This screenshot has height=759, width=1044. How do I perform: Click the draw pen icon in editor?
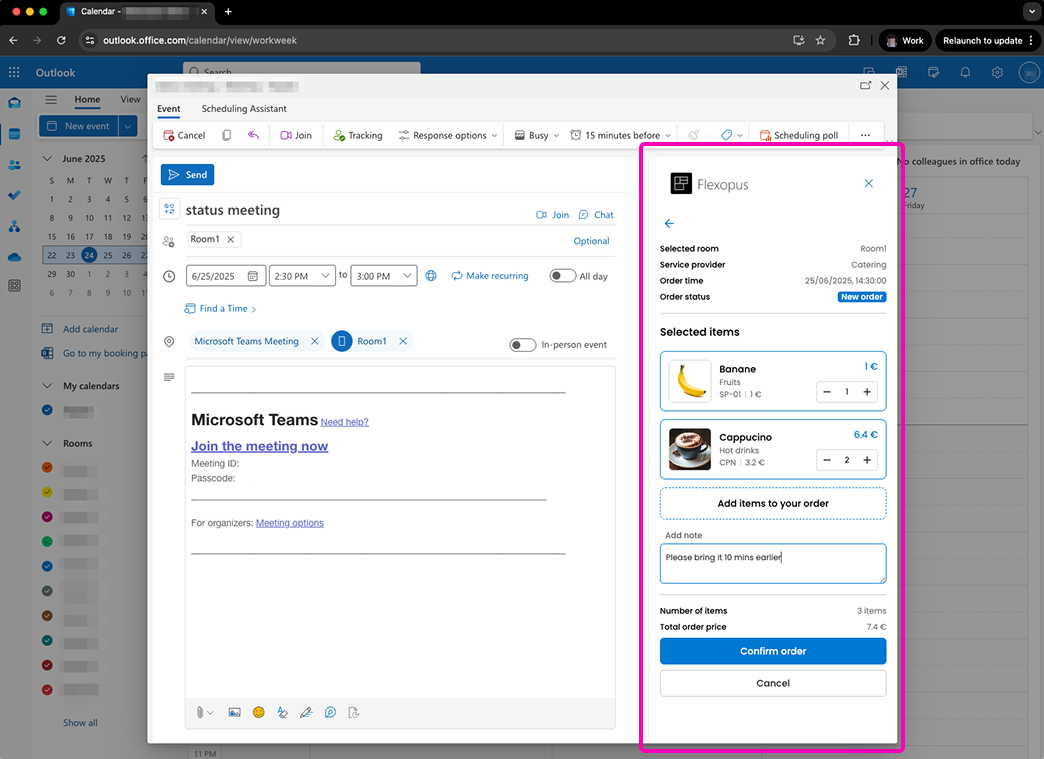(306, 712)
